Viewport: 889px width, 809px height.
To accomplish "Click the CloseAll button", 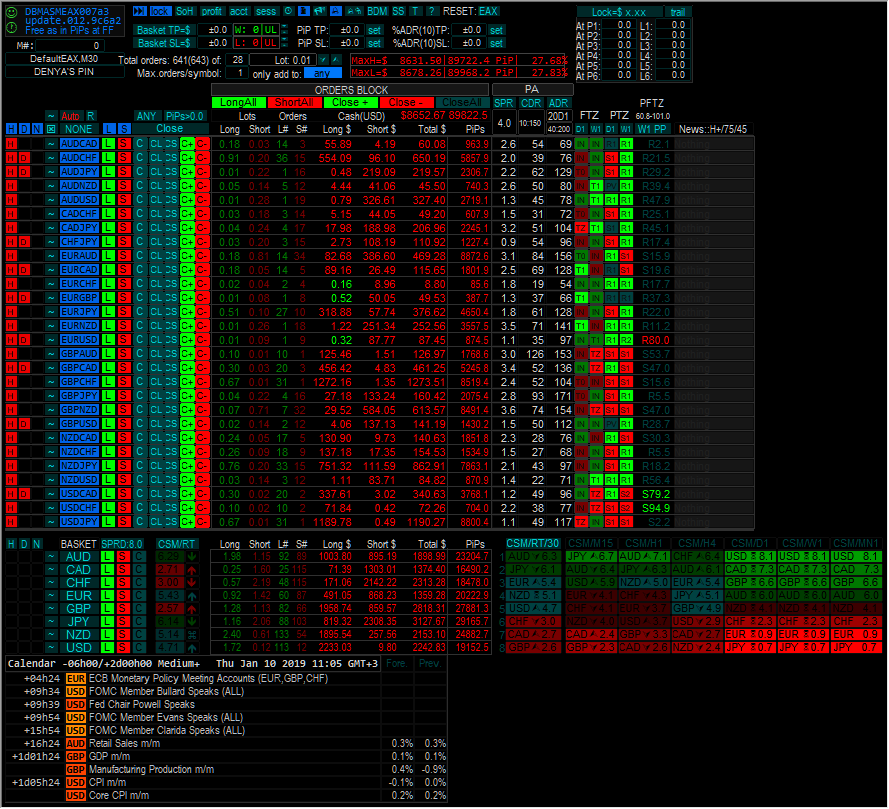I will (x=462, y=103).
